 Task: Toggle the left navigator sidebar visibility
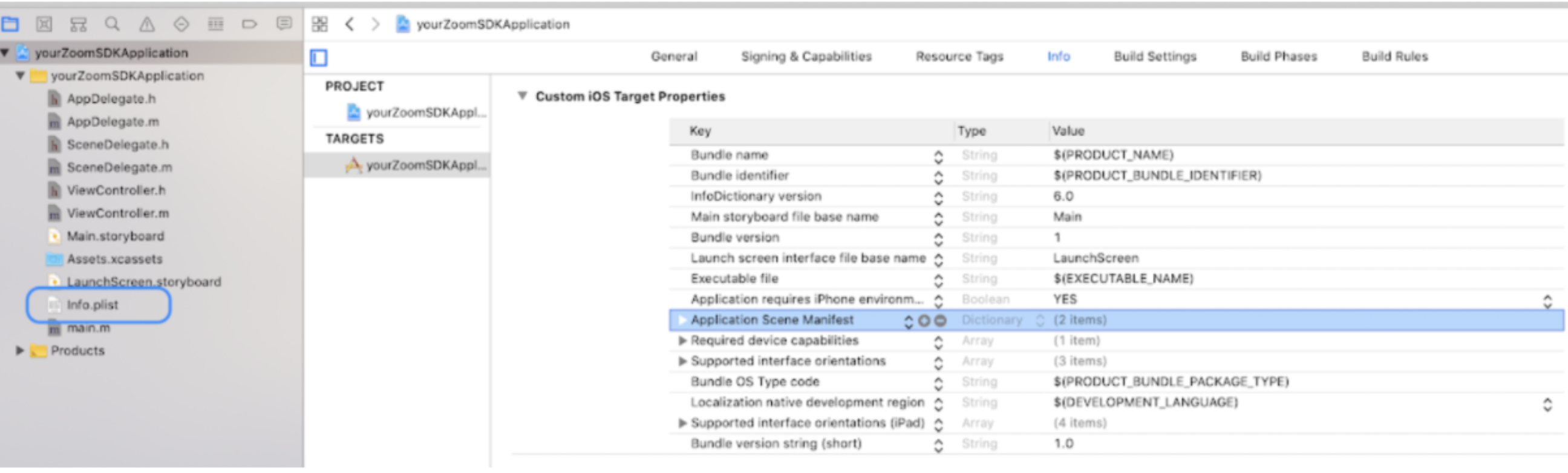coord(319,57)
